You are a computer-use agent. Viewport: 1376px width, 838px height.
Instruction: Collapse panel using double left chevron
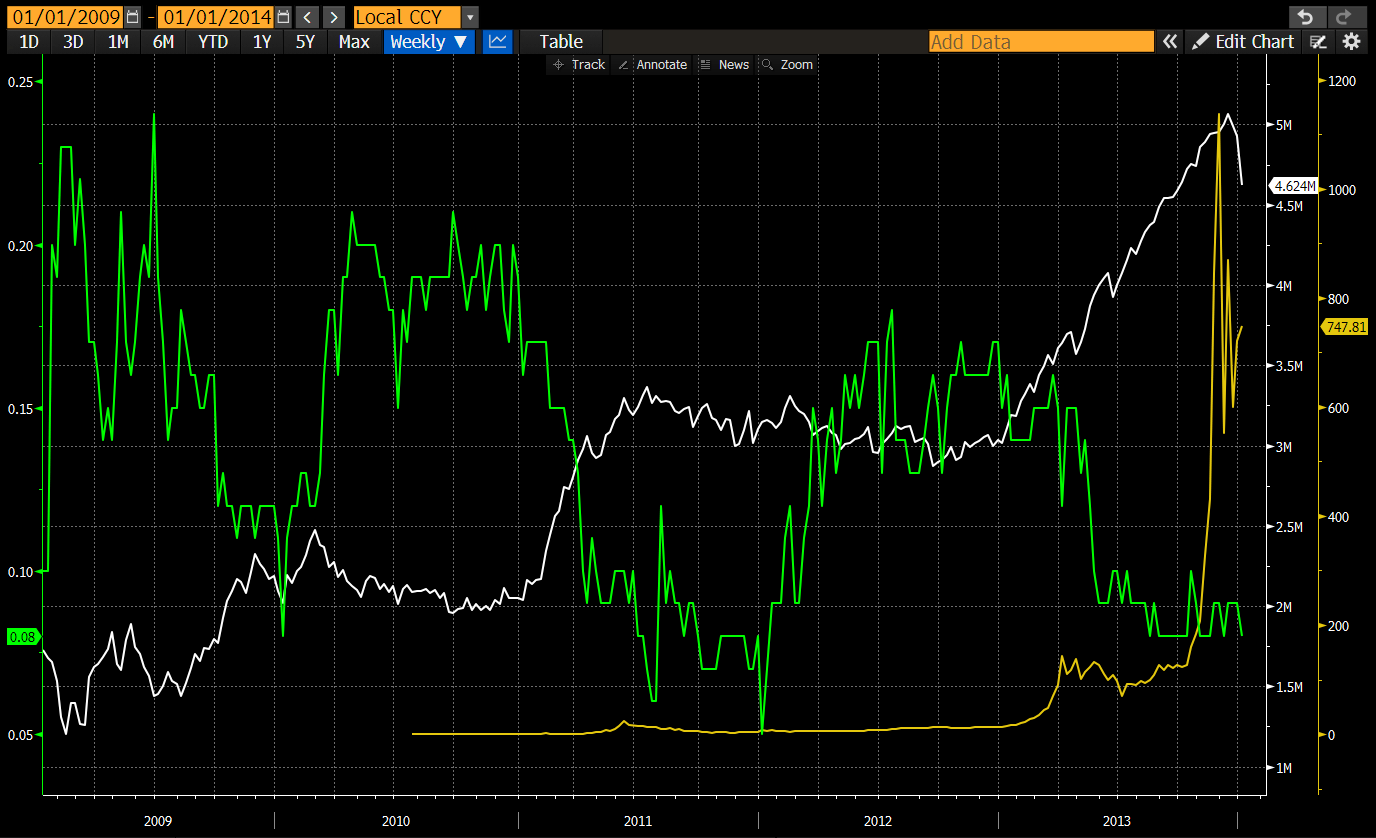coord(1169,41)
